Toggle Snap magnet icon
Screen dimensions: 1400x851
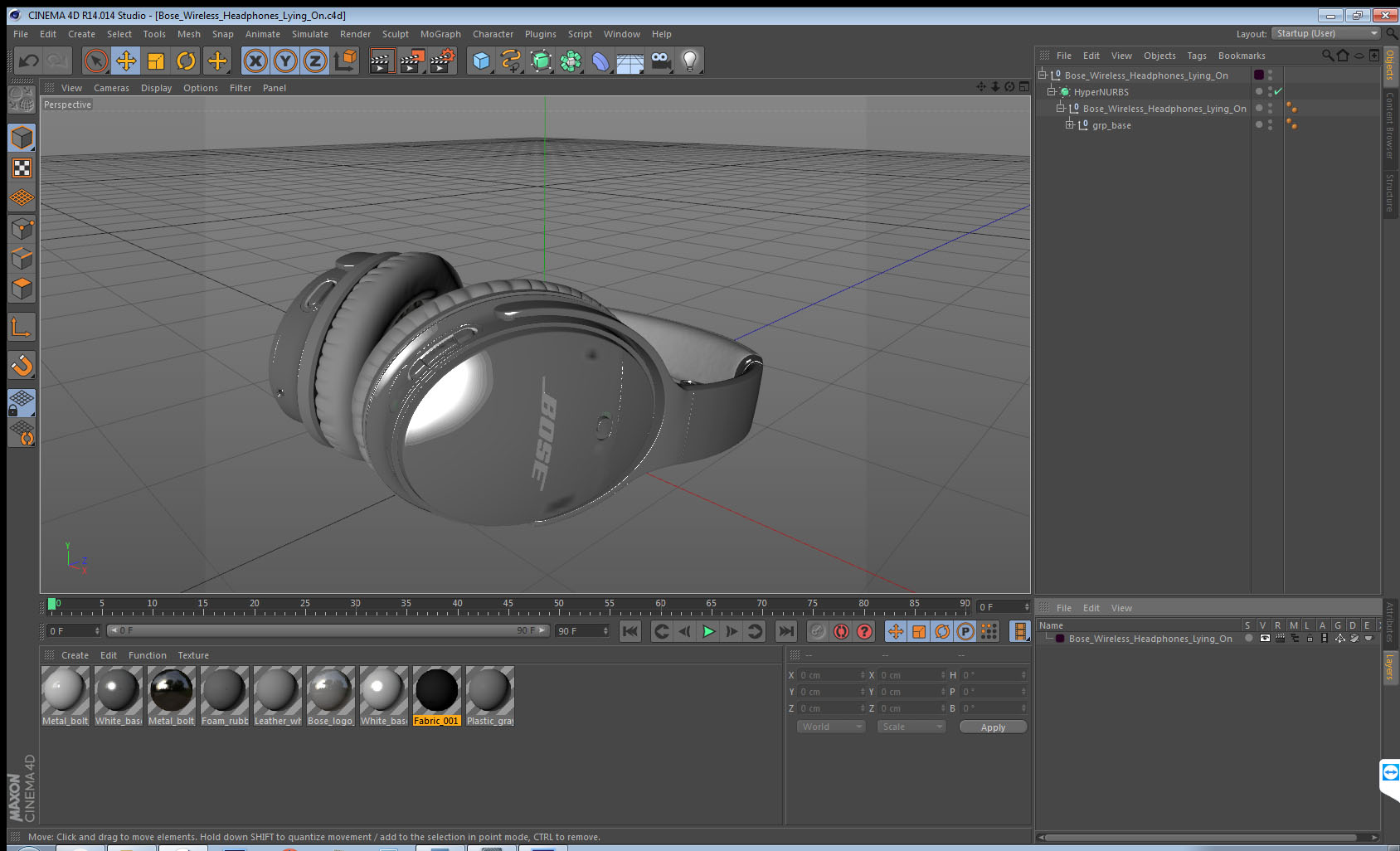pyautogui.click(x=22, y=365)
